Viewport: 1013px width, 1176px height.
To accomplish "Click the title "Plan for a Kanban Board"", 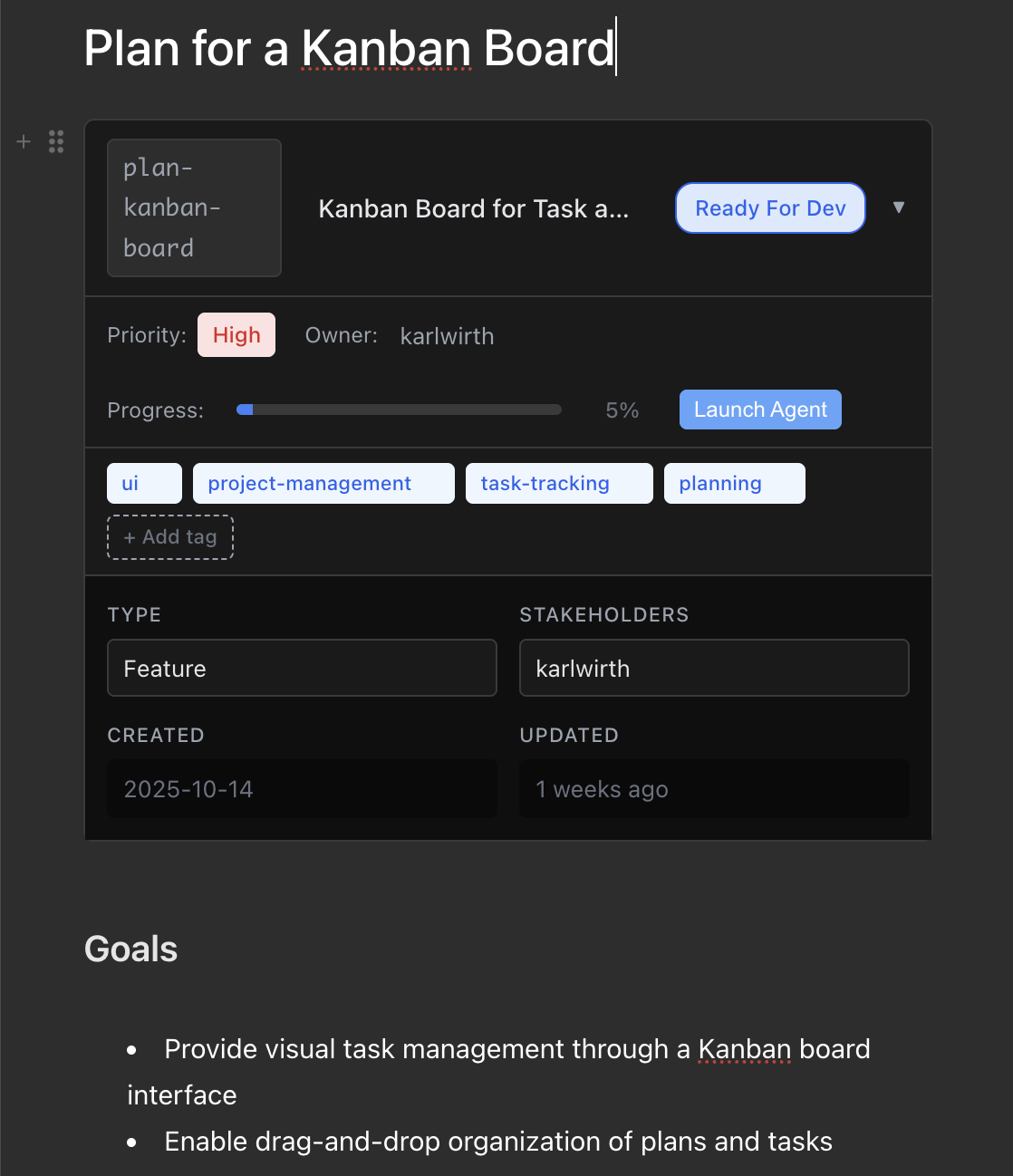I will point(348,49).
